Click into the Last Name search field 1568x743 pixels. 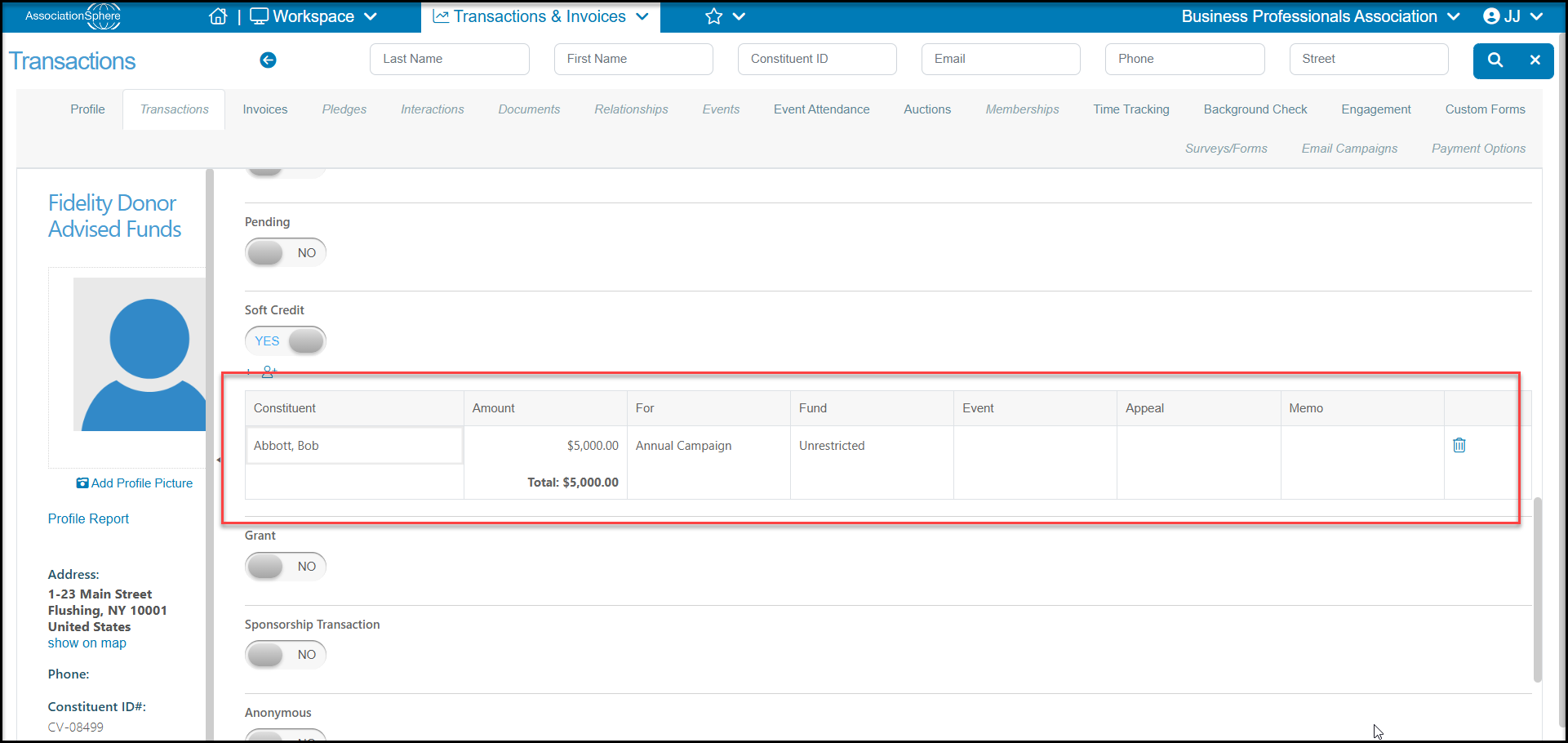click(450, 59)
